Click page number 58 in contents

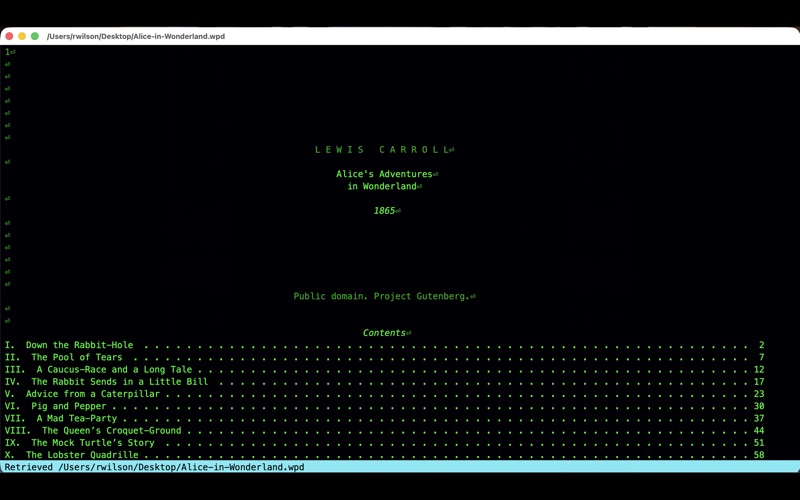(x=759, y=455)
